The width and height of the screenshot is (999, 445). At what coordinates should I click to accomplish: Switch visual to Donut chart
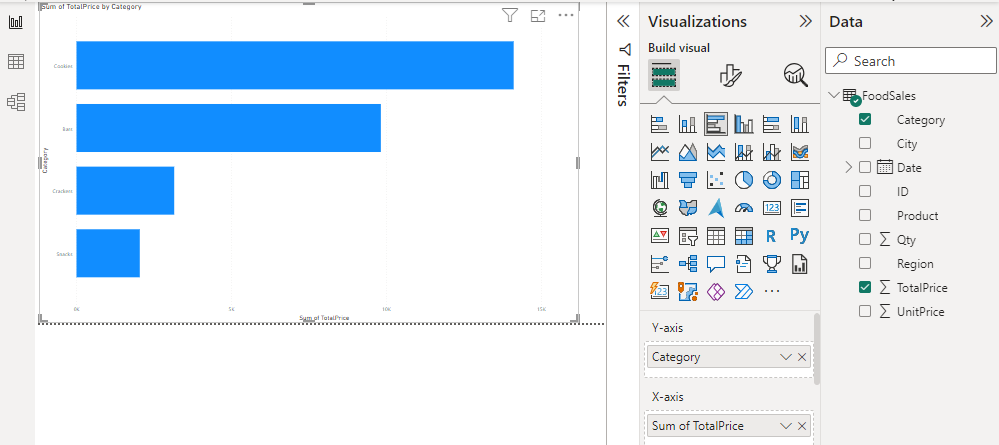772,180
